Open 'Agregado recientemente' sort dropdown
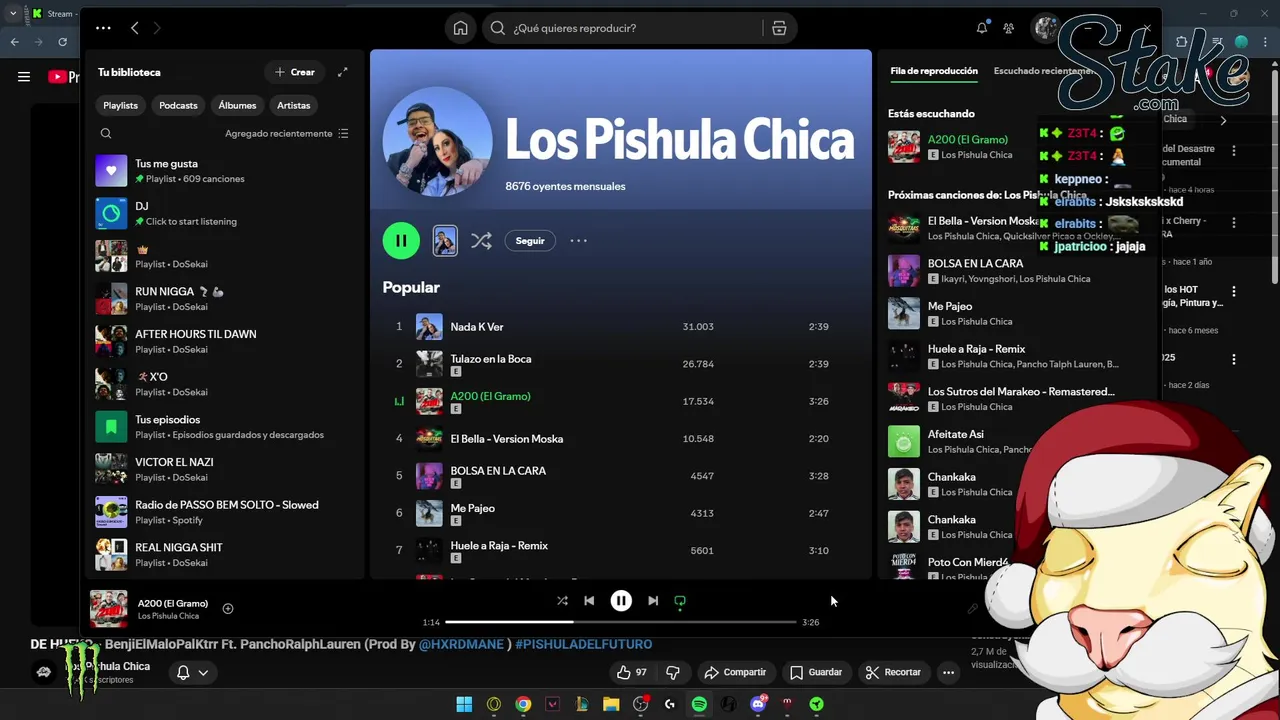Image resolution: width=1280 pixels, height=720 pixels. [x=286, y=133]
